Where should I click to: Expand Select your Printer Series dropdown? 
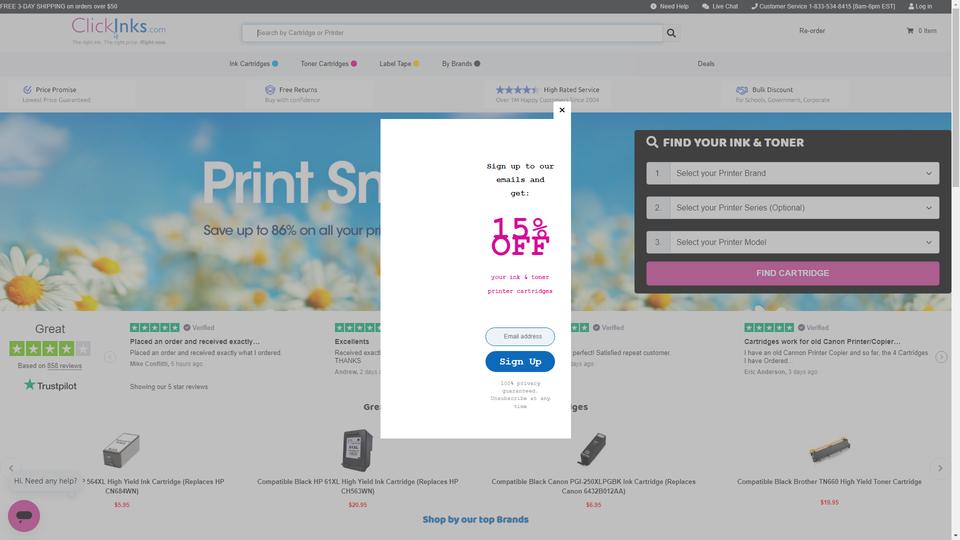tap(792, 208)
